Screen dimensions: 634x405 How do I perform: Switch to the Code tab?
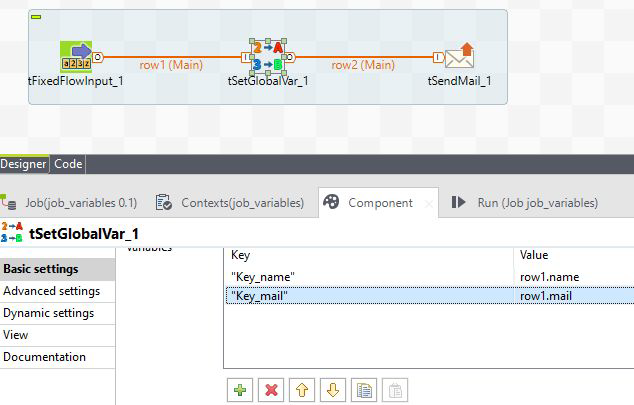coord(68,164)
